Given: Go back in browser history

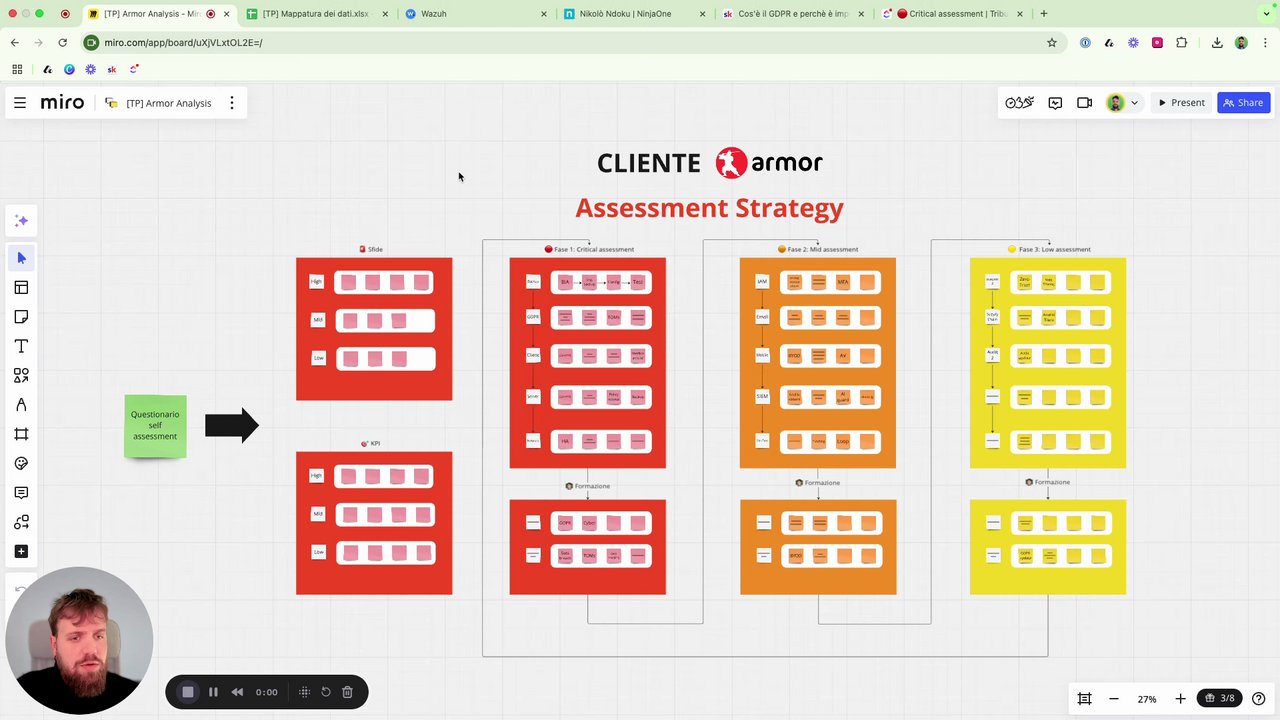Looking at the screenshot, I should 14,43.
